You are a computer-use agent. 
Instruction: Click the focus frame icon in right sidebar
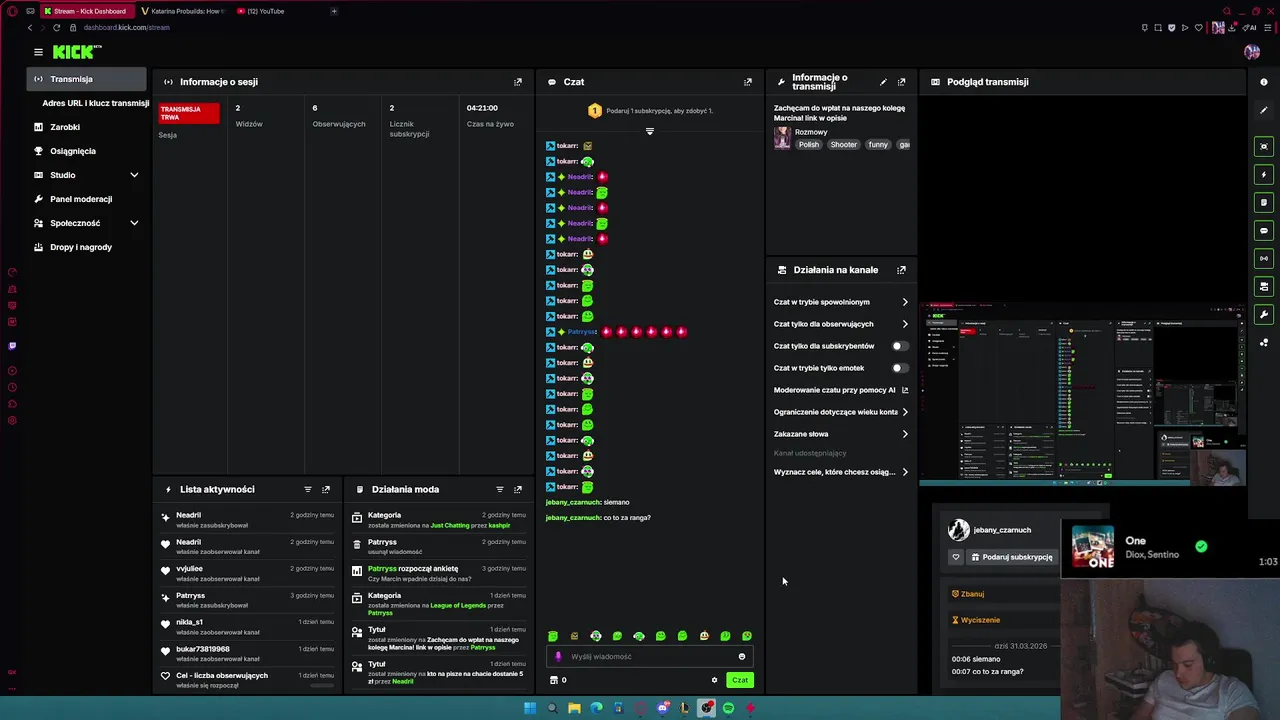click(1264, 147)
